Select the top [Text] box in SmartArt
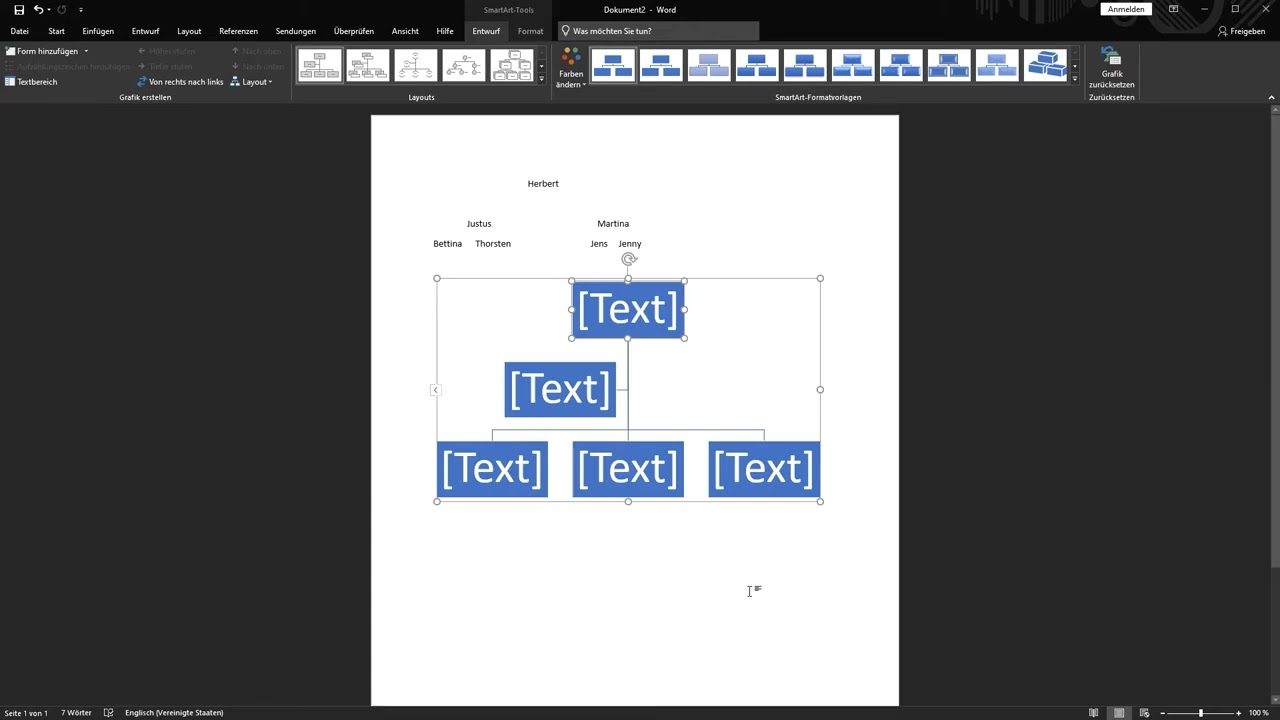 628,310
